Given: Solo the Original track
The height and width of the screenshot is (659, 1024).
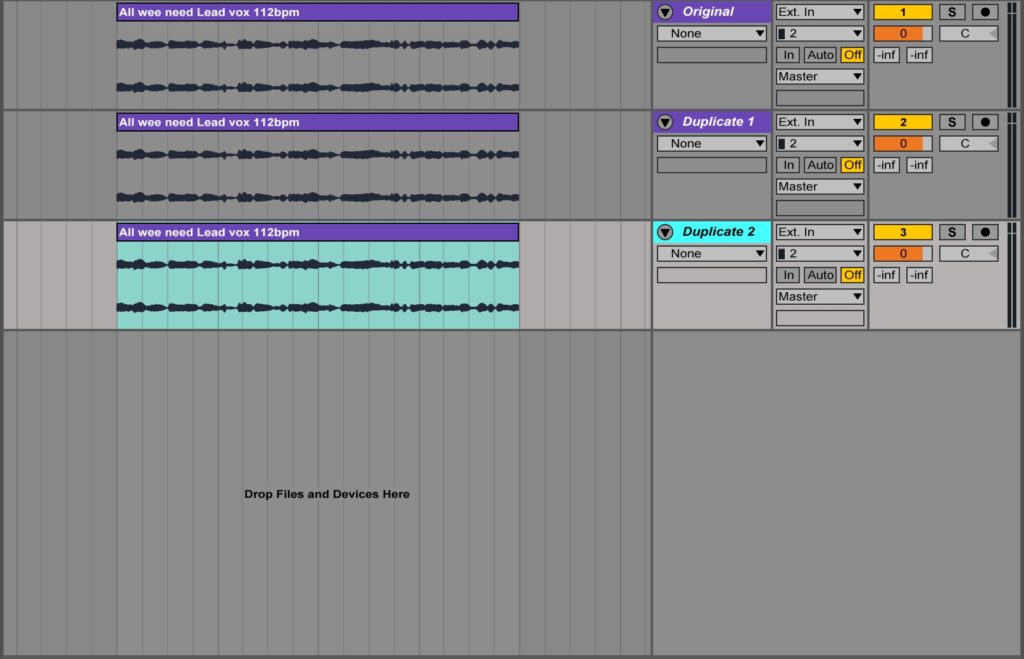Looking at the screenshot, I should point(952,12).
